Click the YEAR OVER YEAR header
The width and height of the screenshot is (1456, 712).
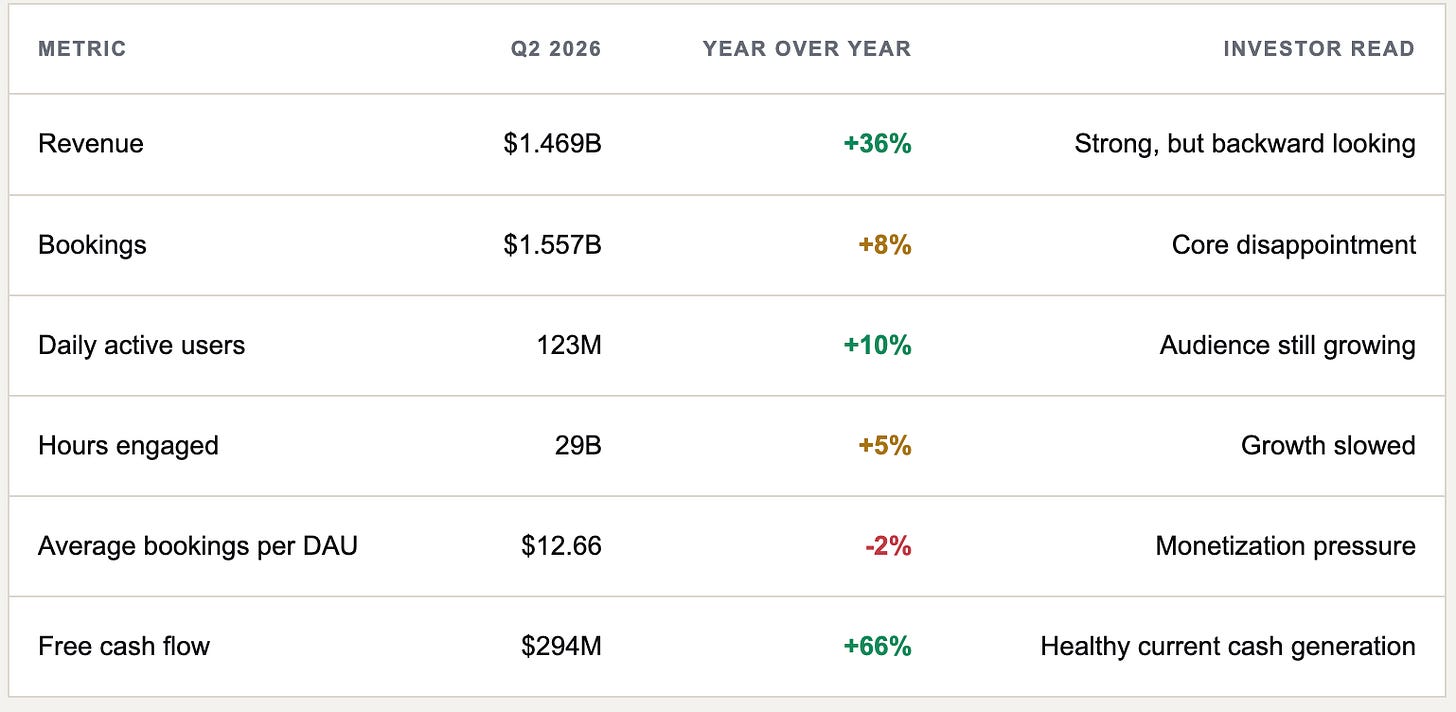point(807,49)
